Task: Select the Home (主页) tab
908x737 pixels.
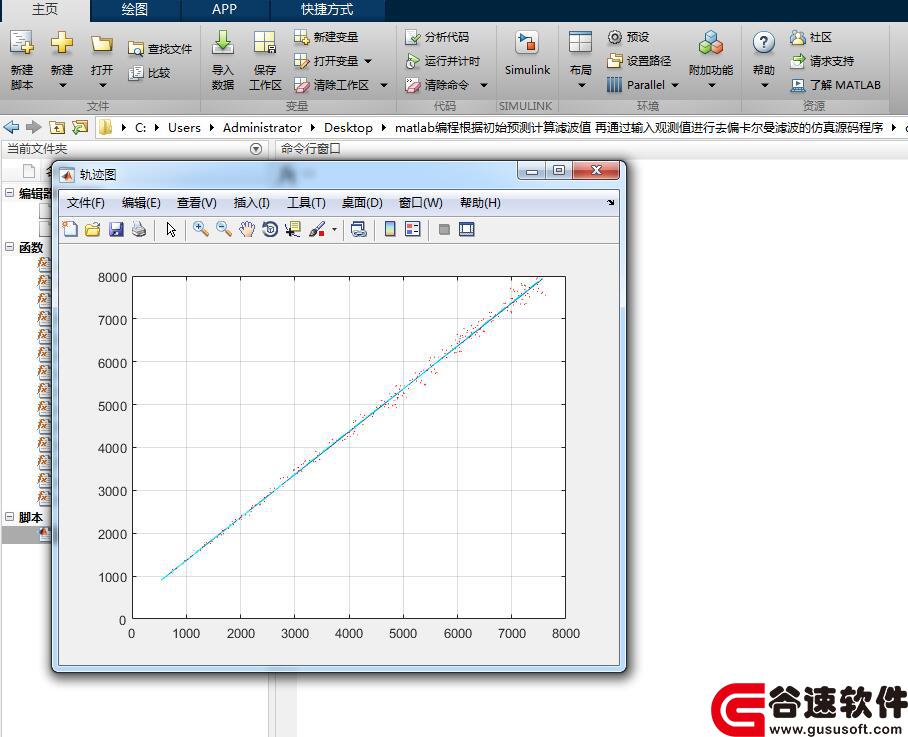Action: (x=45, y=10)
